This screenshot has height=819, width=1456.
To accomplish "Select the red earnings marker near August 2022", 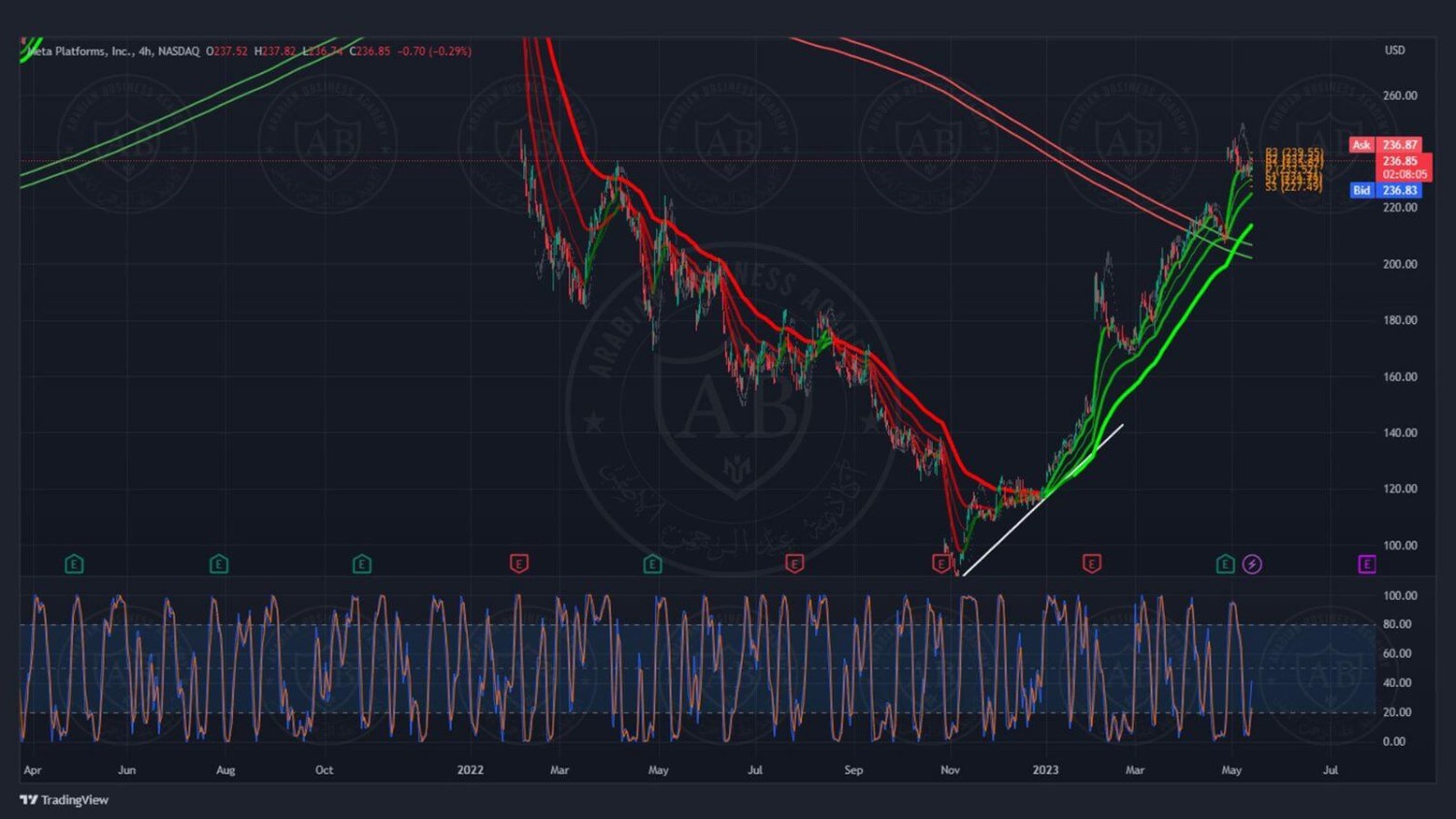I will pos(795,564).
